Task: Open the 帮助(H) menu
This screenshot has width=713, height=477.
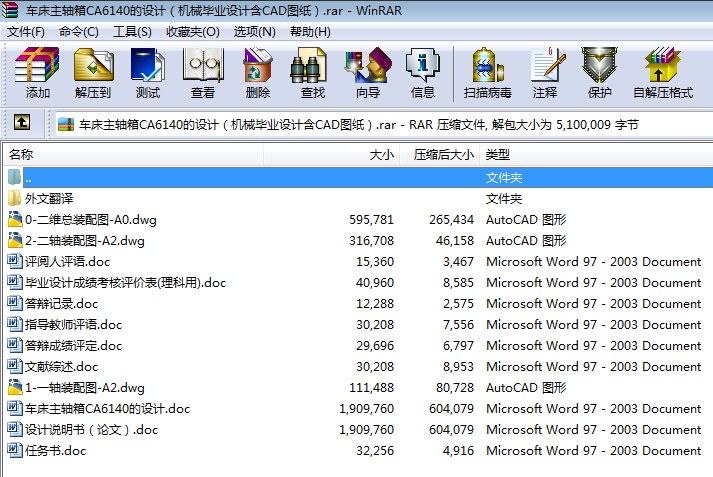Action: coord(311,32)
